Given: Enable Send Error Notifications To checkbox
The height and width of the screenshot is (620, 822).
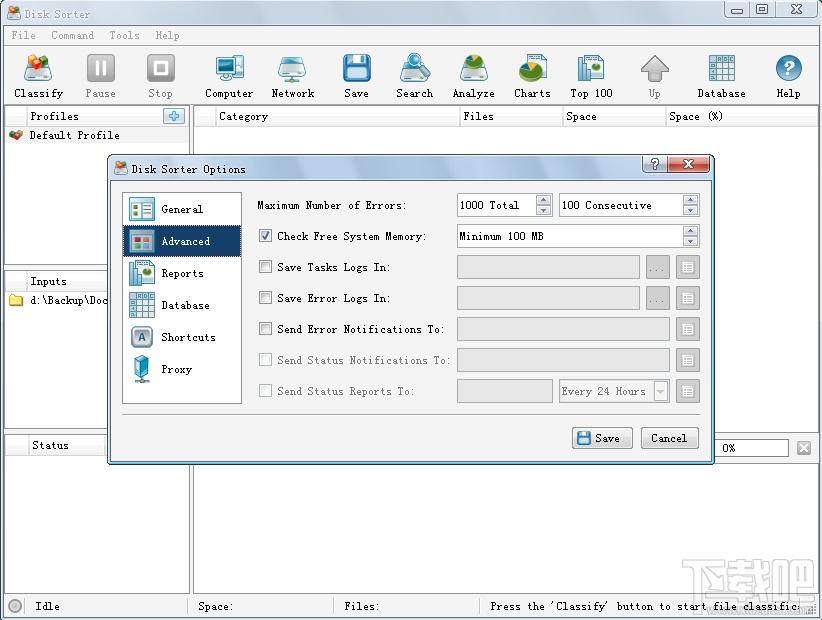Looking at the screenshot, I should point(265,329).
